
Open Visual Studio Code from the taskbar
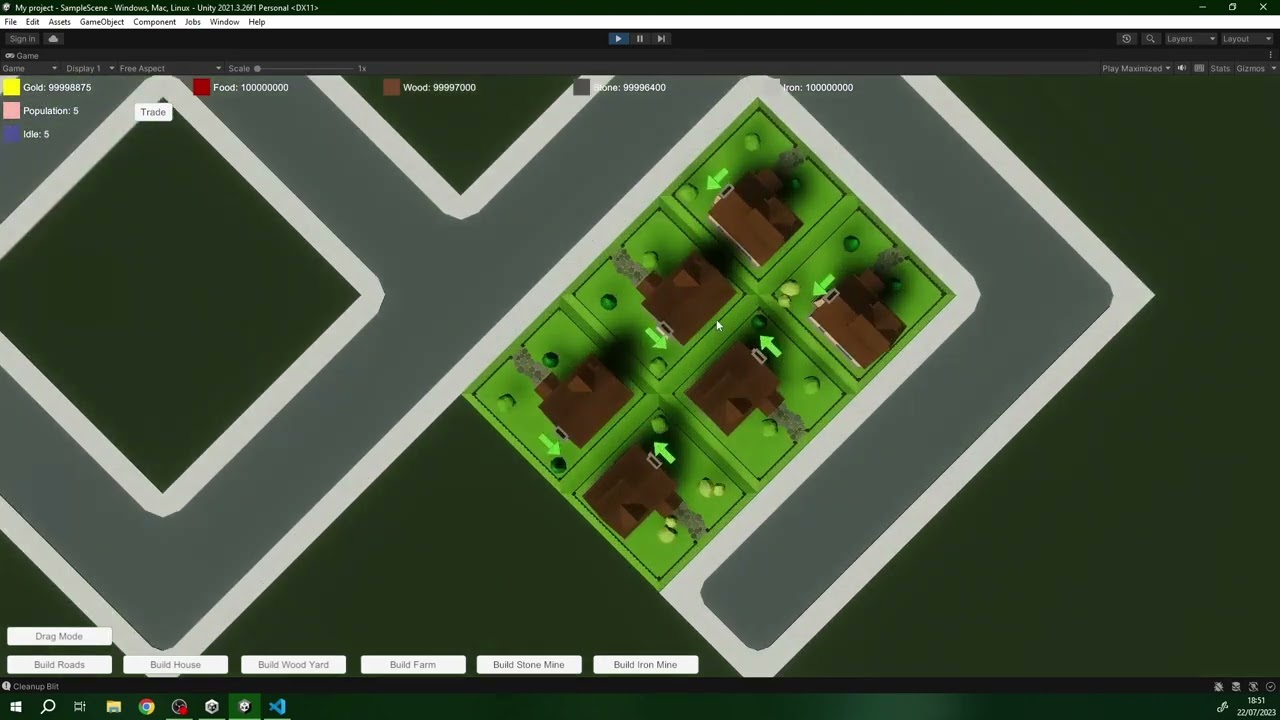tap(277, 707)
